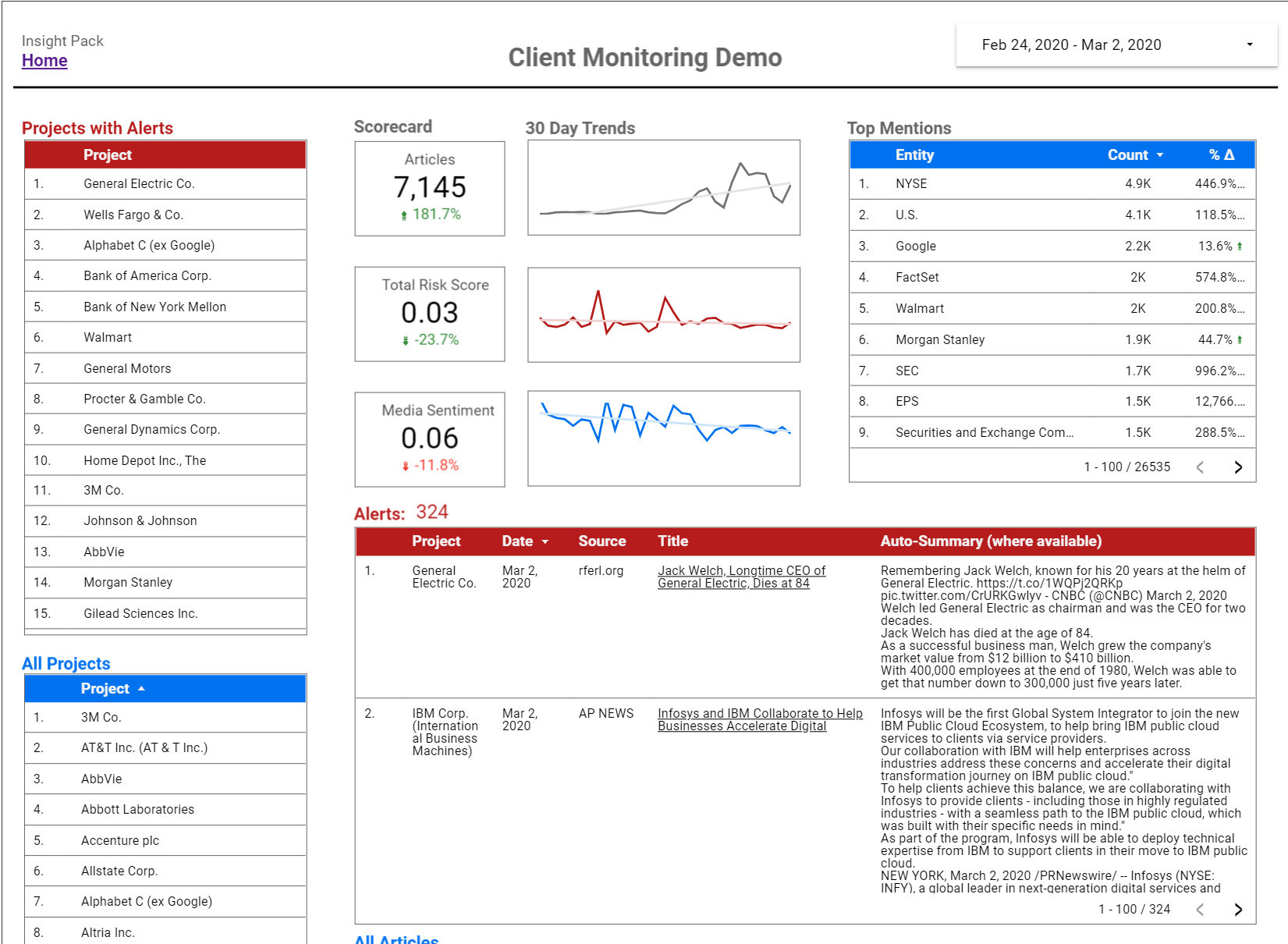Click the Total Risk Score scorecard 0.03
This screenshot has height=944, width=1288.
[x=430, y=314]
